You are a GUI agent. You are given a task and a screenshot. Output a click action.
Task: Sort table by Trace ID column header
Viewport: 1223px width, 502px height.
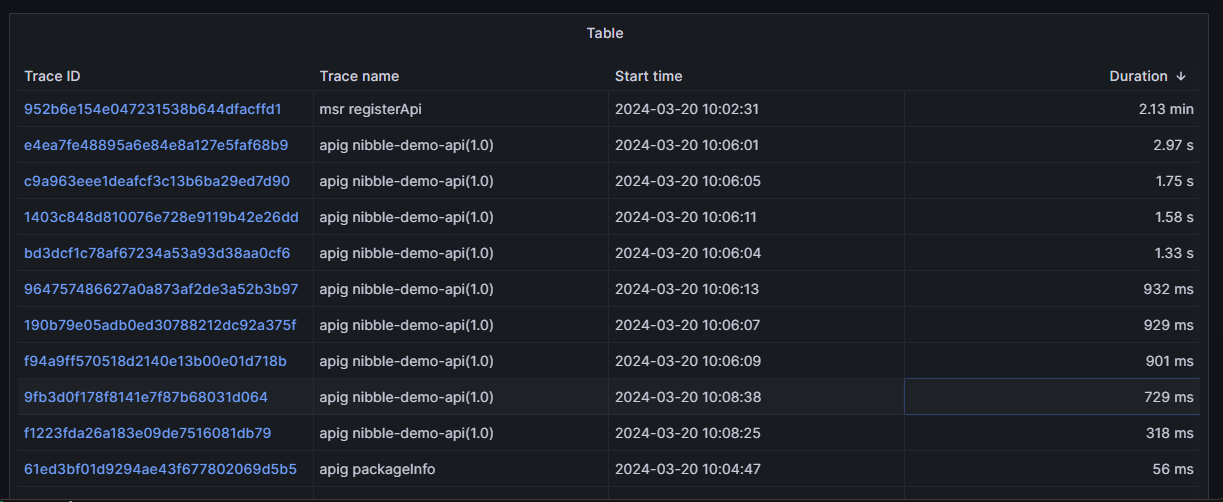click(52, 76)
